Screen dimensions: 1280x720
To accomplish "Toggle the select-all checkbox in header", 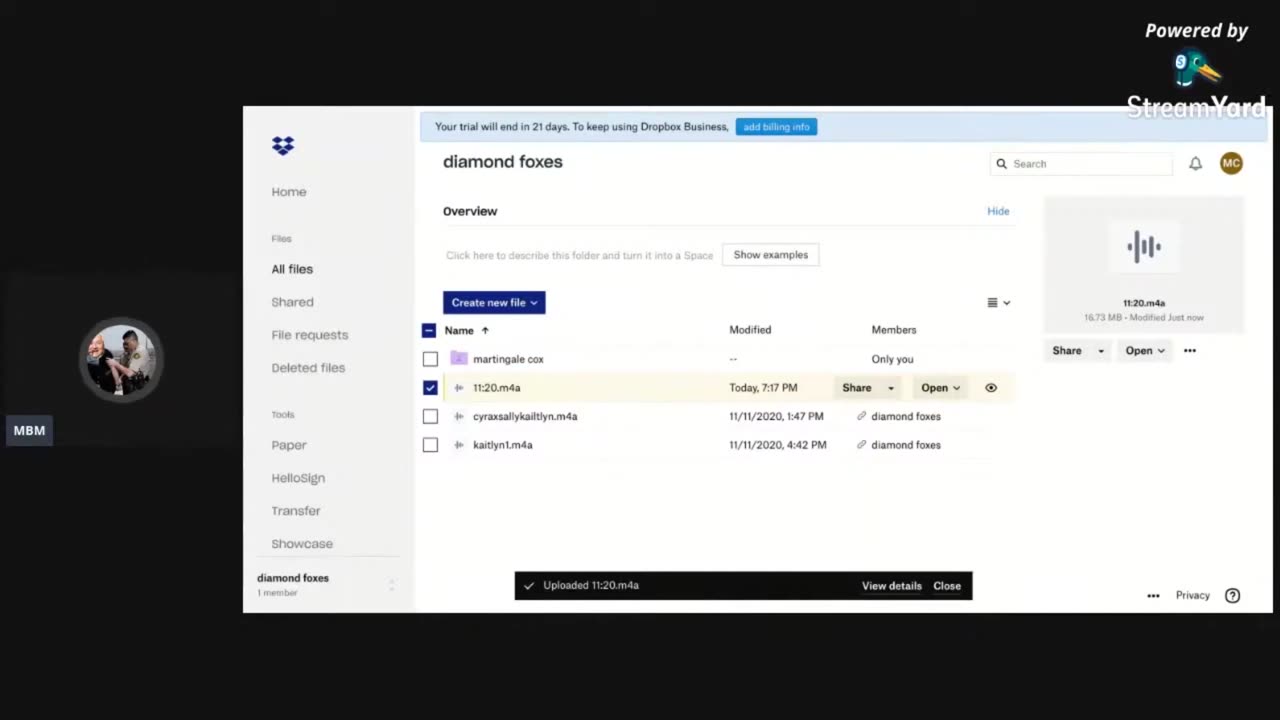I will click(x=429, y=330).
